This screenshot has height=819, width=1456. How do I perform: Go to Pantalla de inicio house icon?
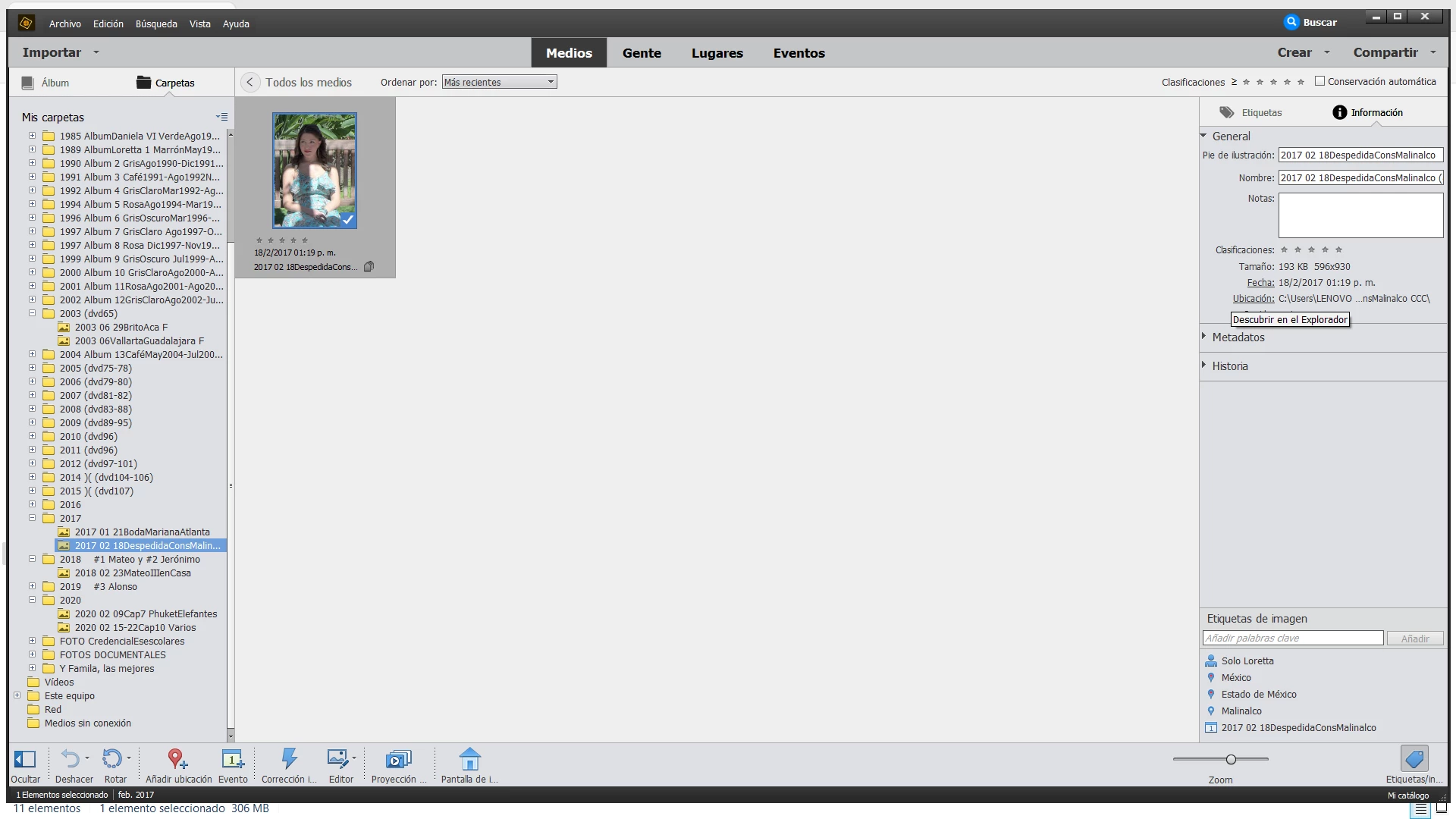469,759
